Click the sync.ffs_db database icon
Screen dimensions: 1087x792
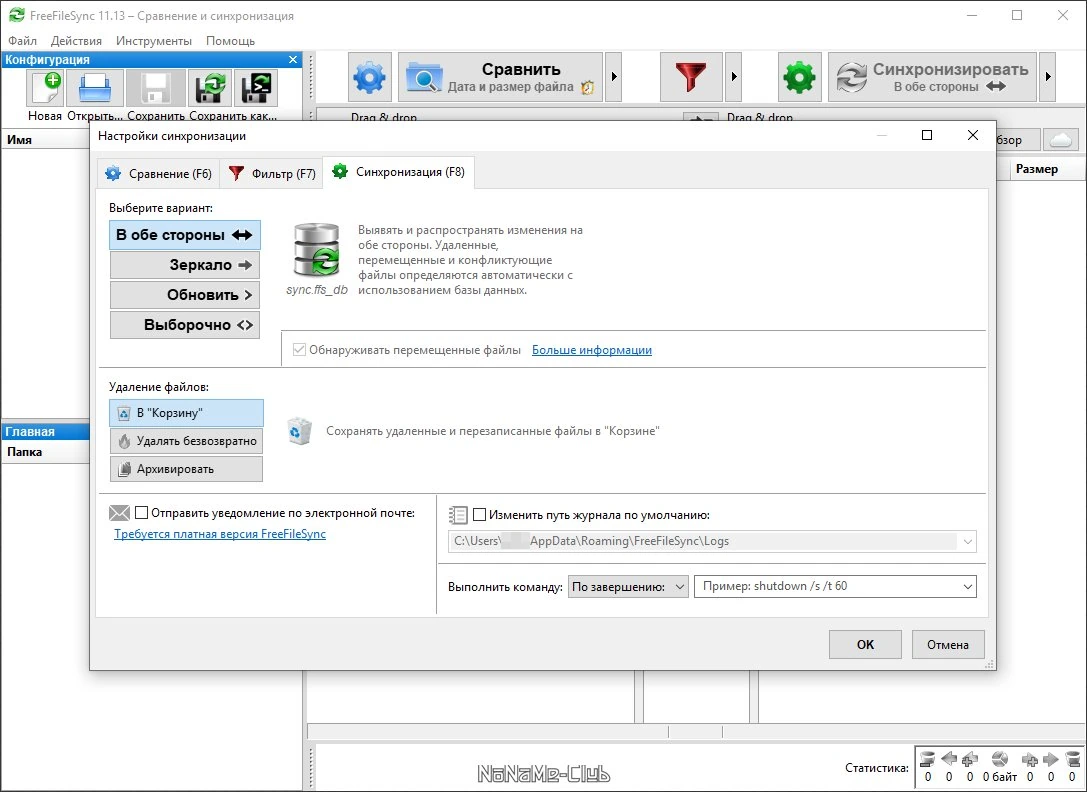pyautogui.click(x=317, y=251)
